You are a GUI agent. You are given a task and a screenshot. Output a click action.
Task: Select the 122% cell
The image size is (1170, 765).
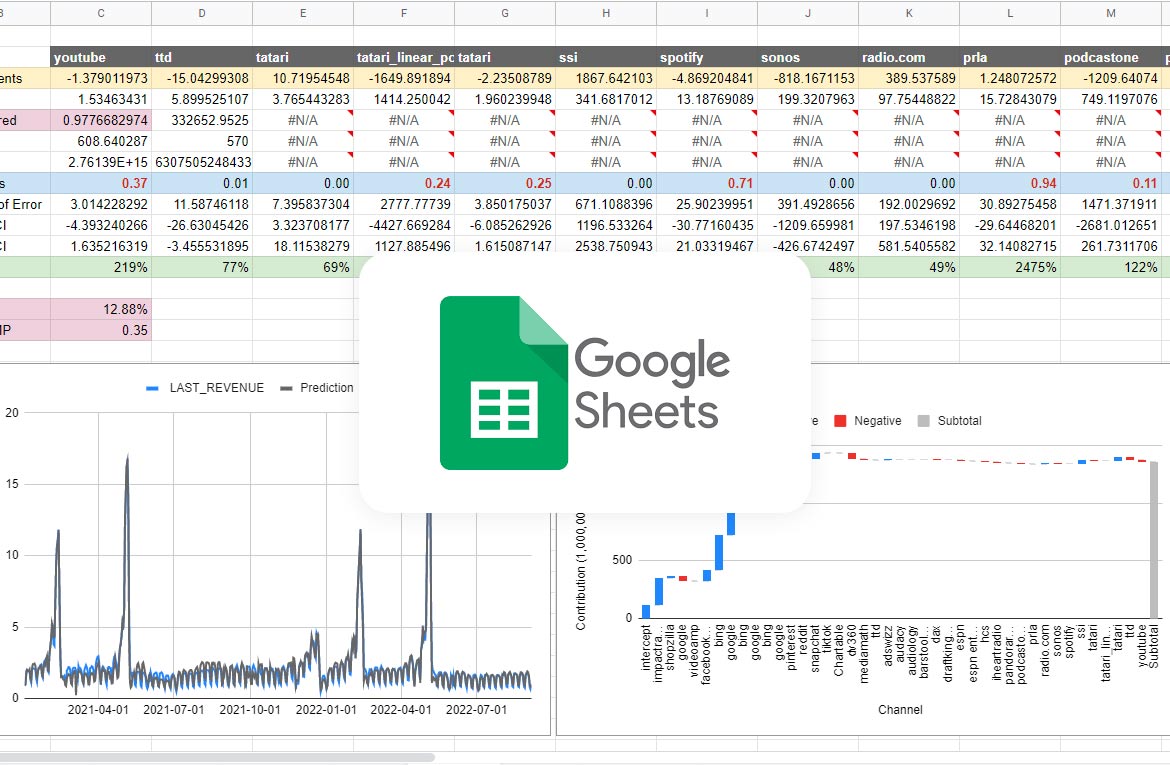(1111, 266)
